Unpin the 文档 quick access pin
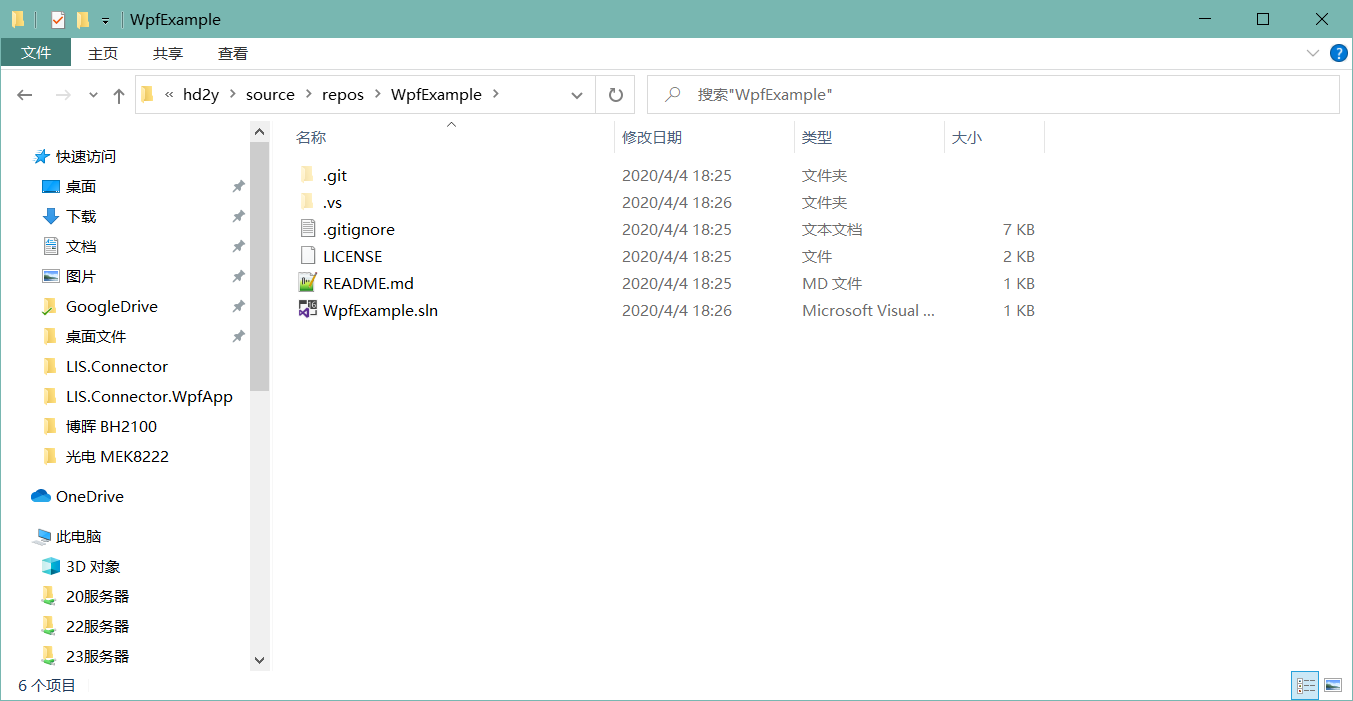The width and height of the screenshot is (1353, 701). tap(238, 246)
